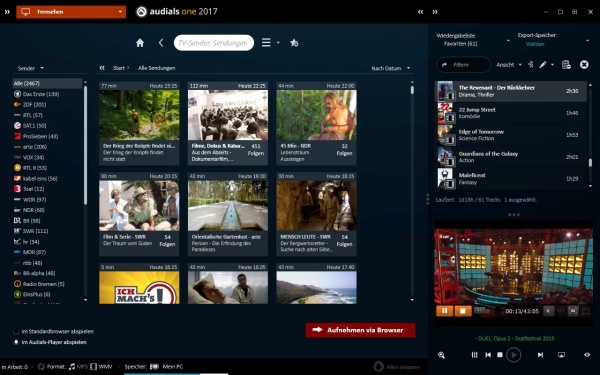Open the favorites star icon
The height and width of the screenshot is (375, 600).
coord(294,43)
